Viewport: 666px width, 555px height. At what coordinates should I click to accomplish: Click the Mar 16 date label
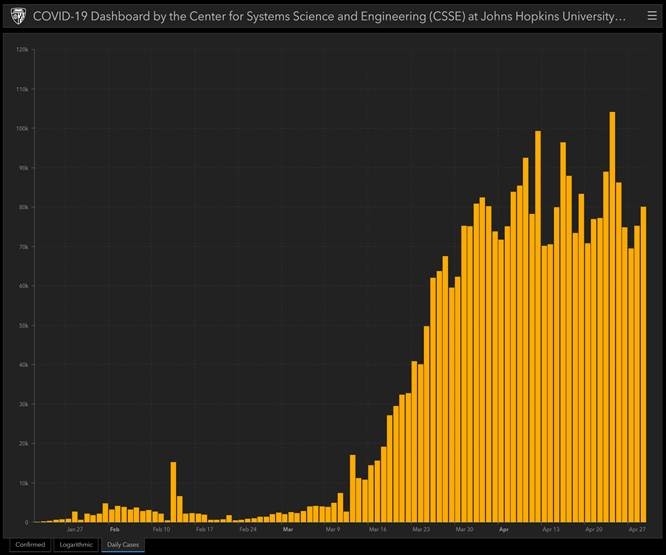(377, 529)
